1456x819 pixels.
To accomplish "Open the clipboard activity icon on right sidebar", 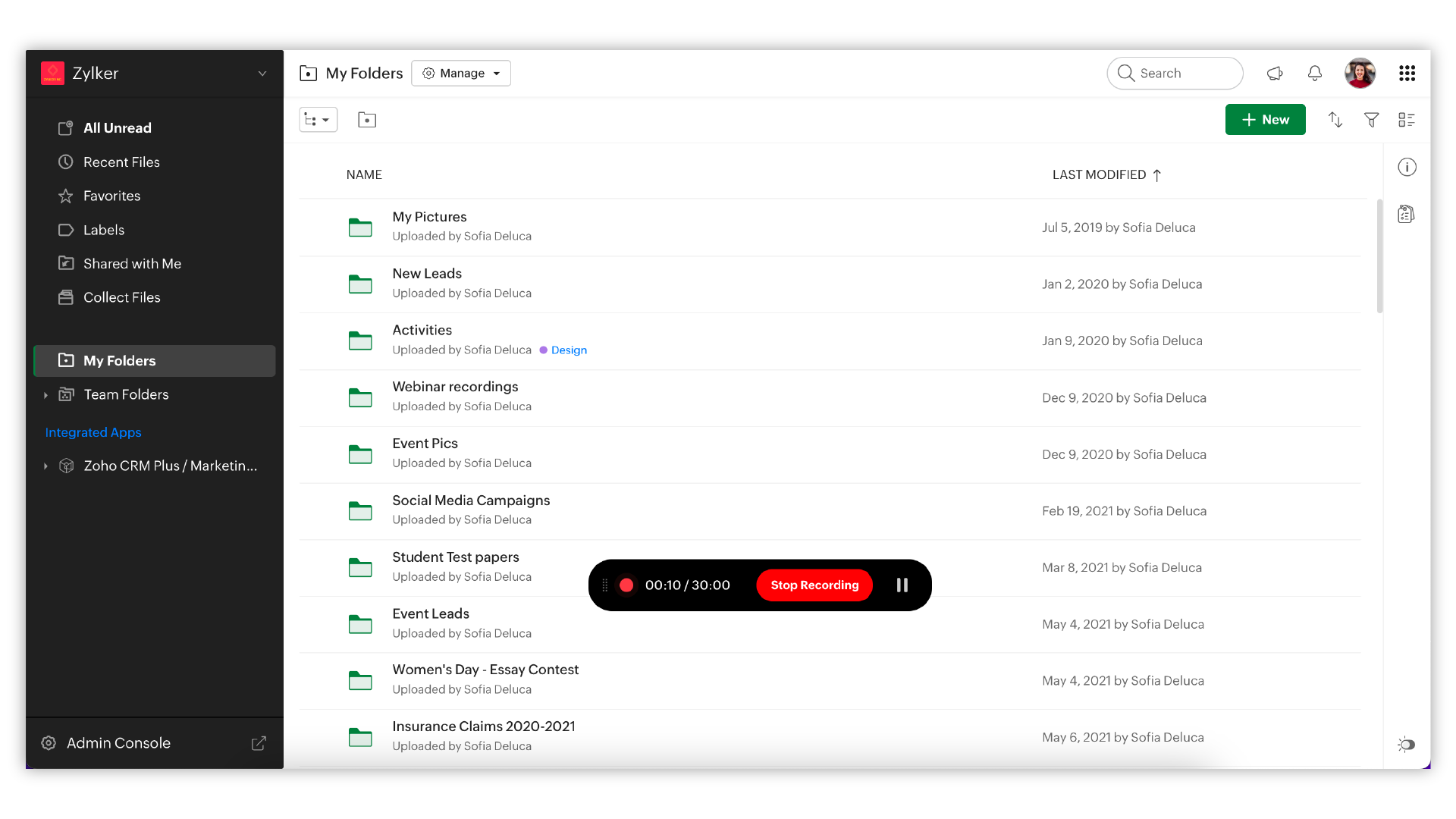I will click(x=1406, y=215).
